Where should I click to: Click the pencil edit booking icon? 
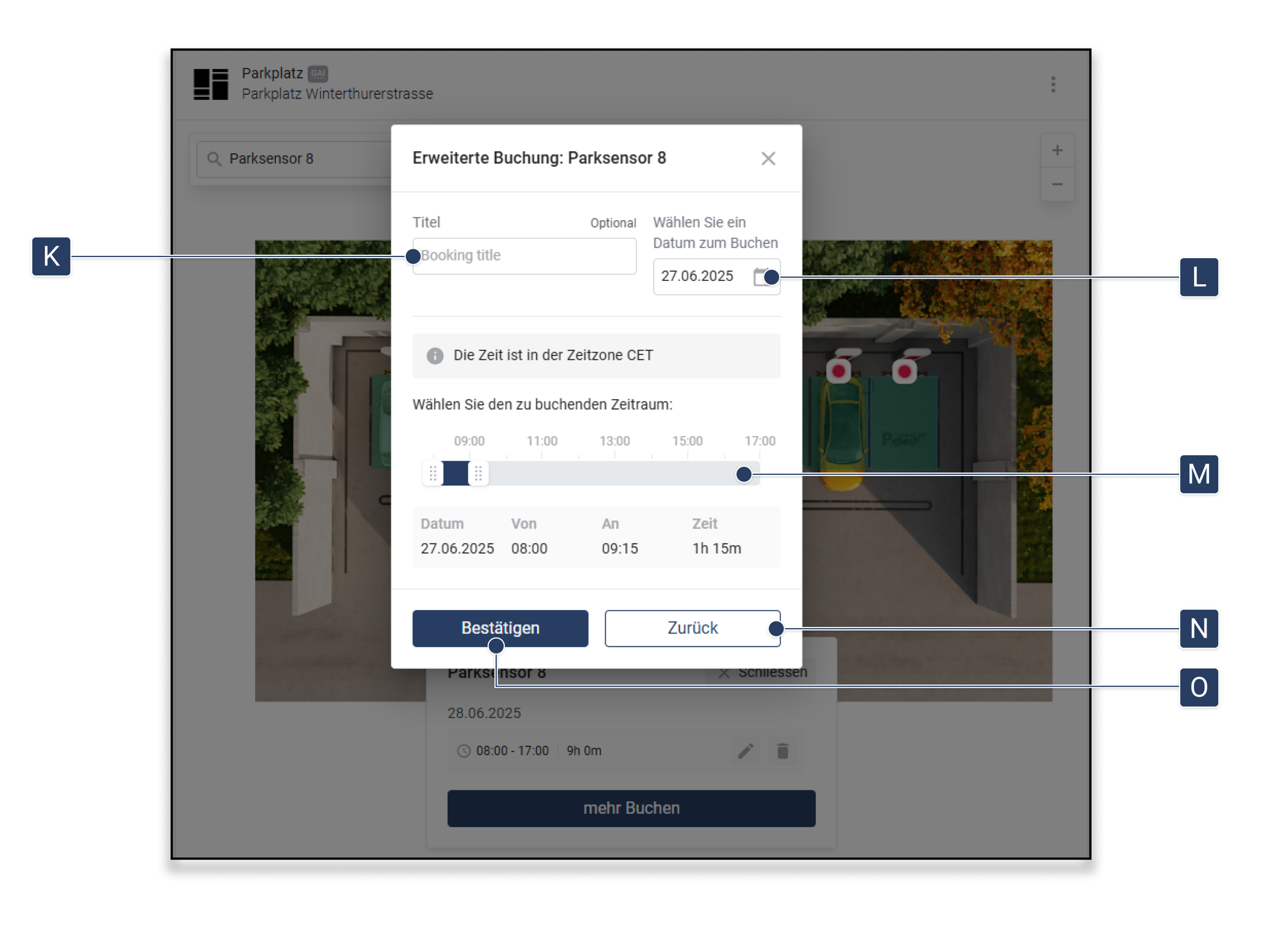(x=746, y=751)
